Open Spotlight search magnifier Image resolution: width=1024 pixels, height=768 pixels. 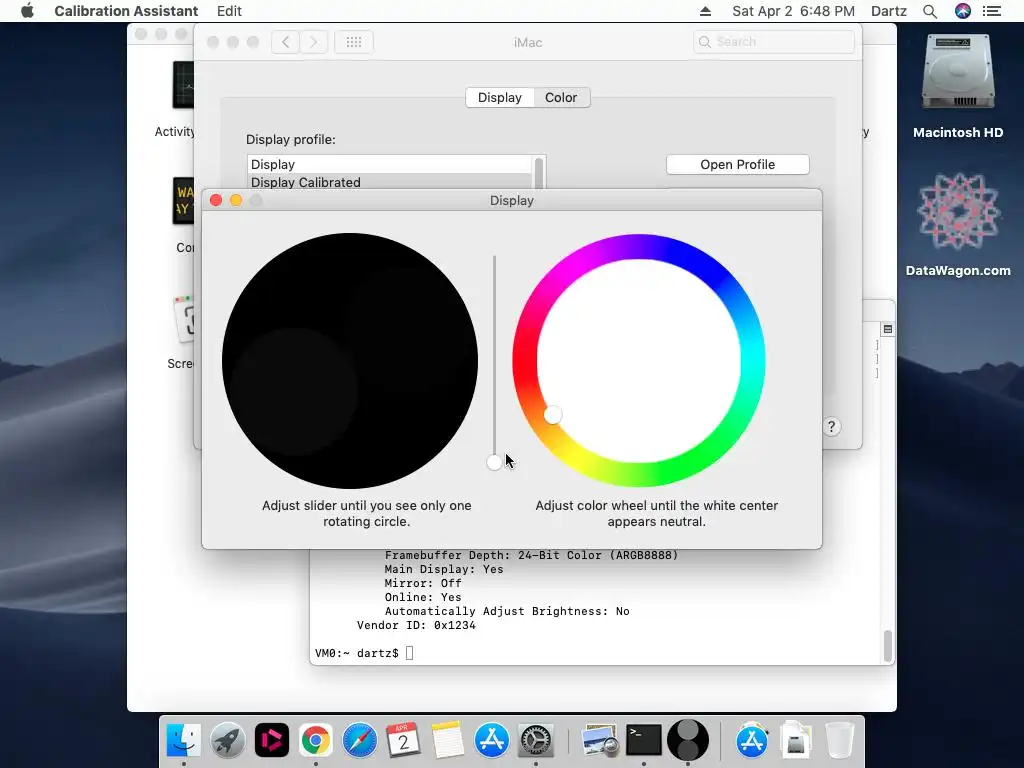930,11
